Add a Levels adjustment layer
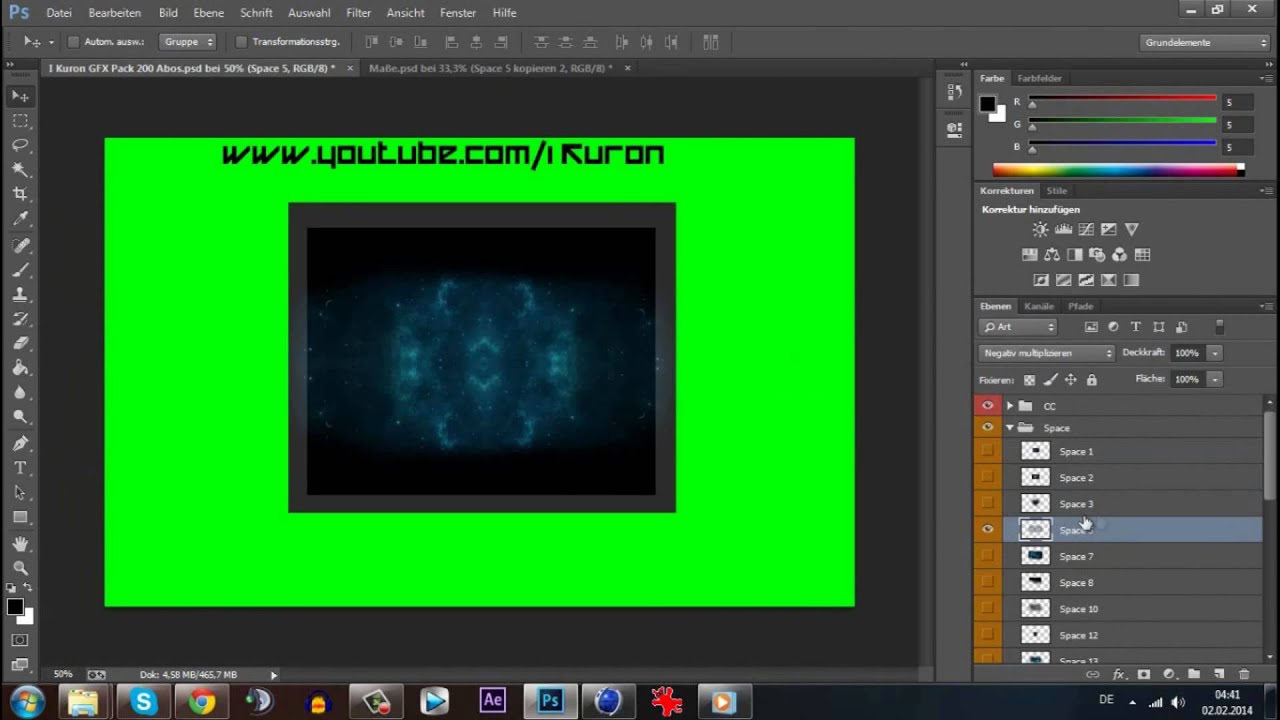Screen dimensions: 1280x720 point(1063,229)
